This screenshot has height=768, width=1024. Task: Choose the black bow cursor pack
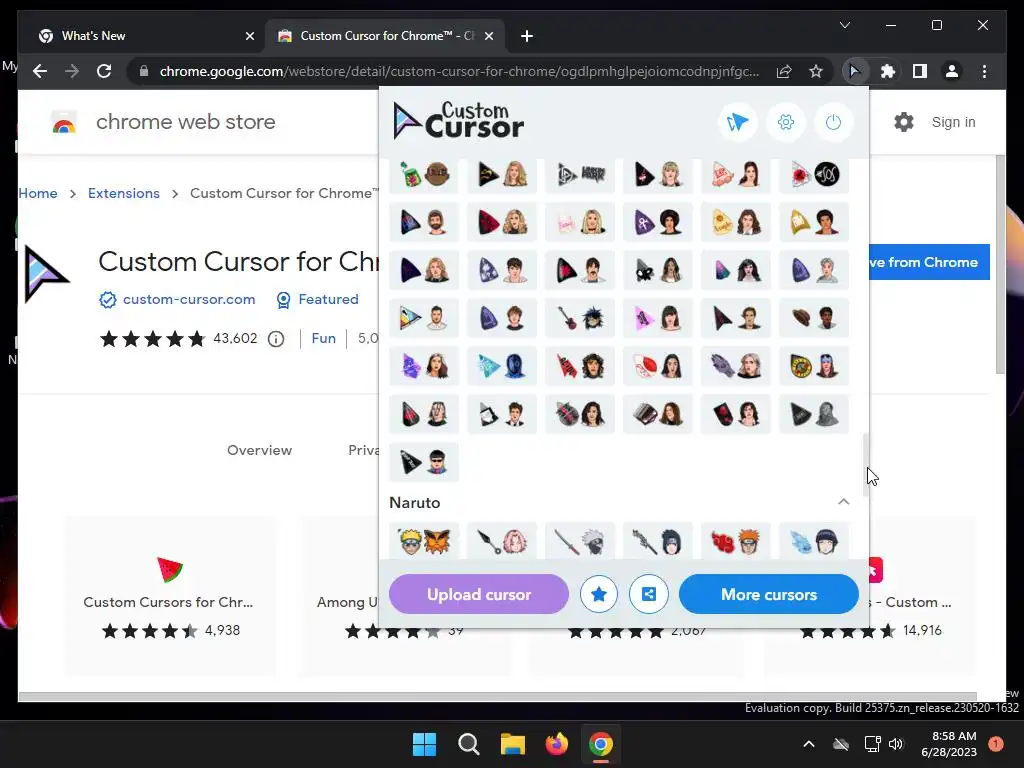tap(658, 270)
